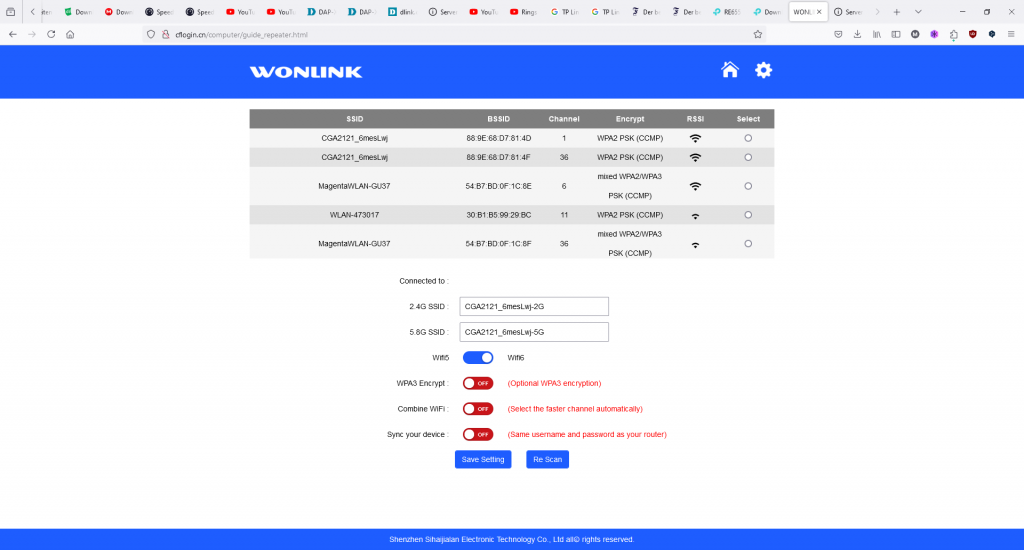Open the WONLINK settings gear
The image size is (1024, 550).
coord(763,70)
